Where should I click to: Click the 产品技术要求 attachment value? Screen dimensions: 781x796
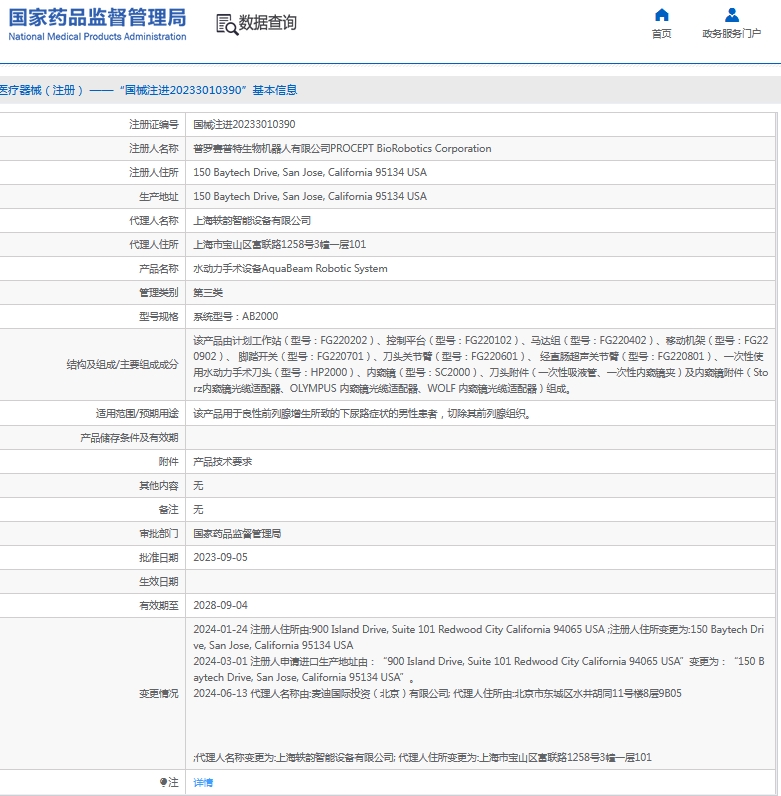(x=222, y=461)
